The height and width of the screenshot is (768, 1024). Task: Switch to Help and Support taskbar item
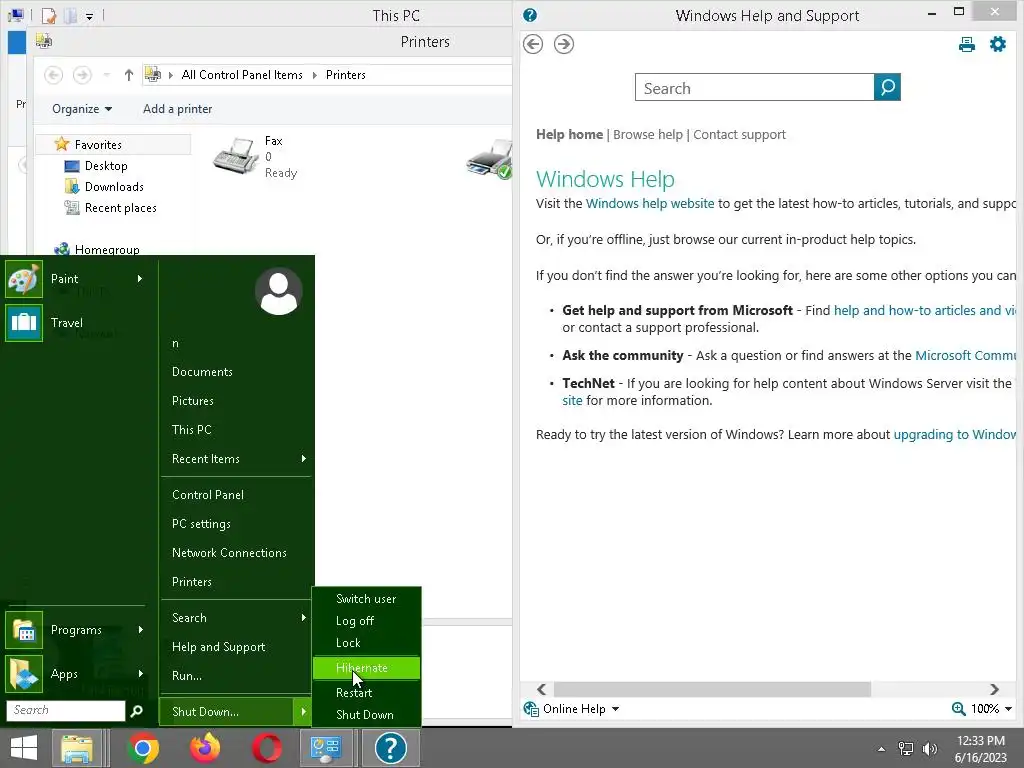pyautogui.click(x=391, y=748)
